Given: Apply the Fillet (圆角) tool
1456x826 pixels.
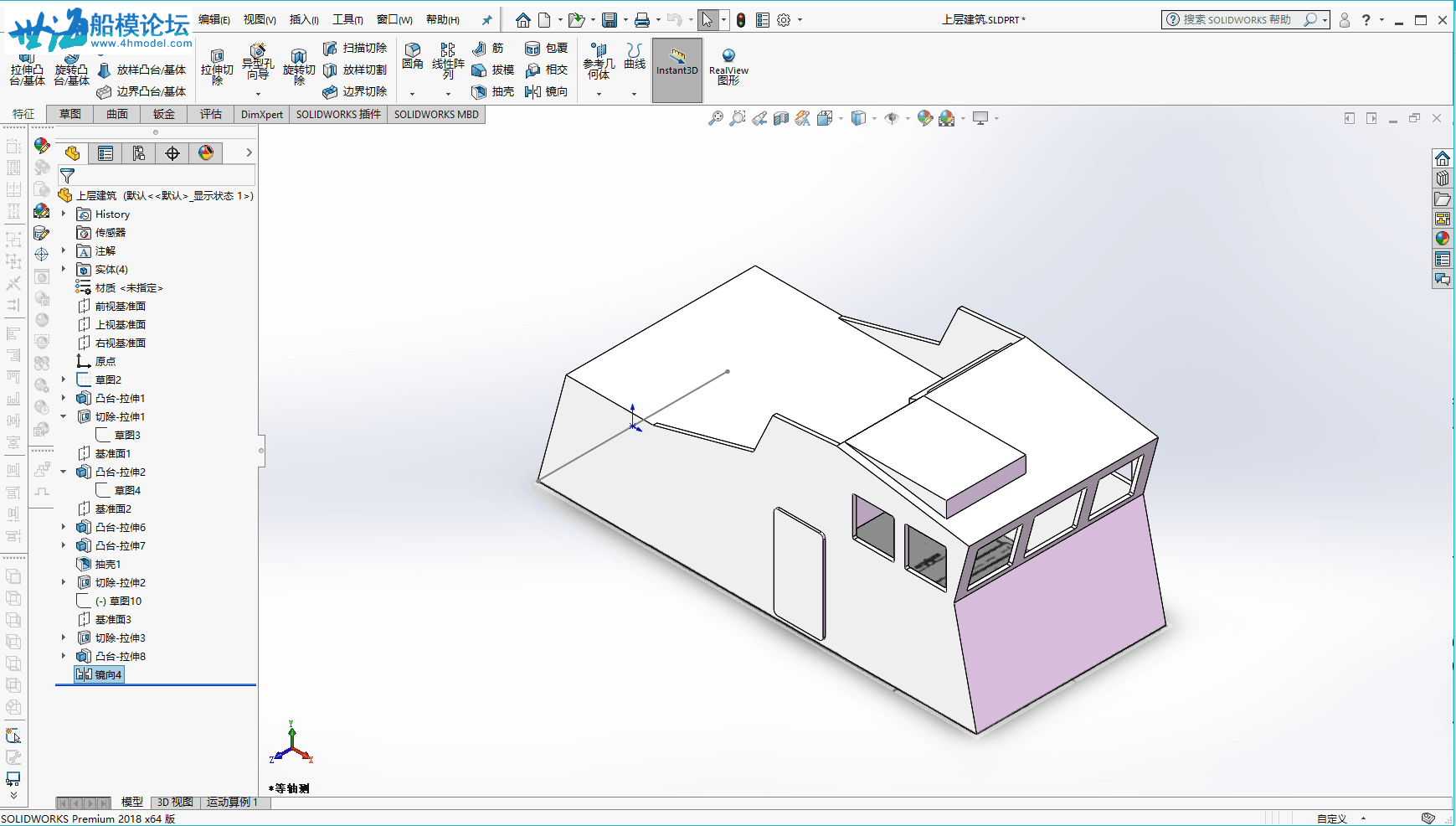Looking at the screenshot, I should pos(413,56).
